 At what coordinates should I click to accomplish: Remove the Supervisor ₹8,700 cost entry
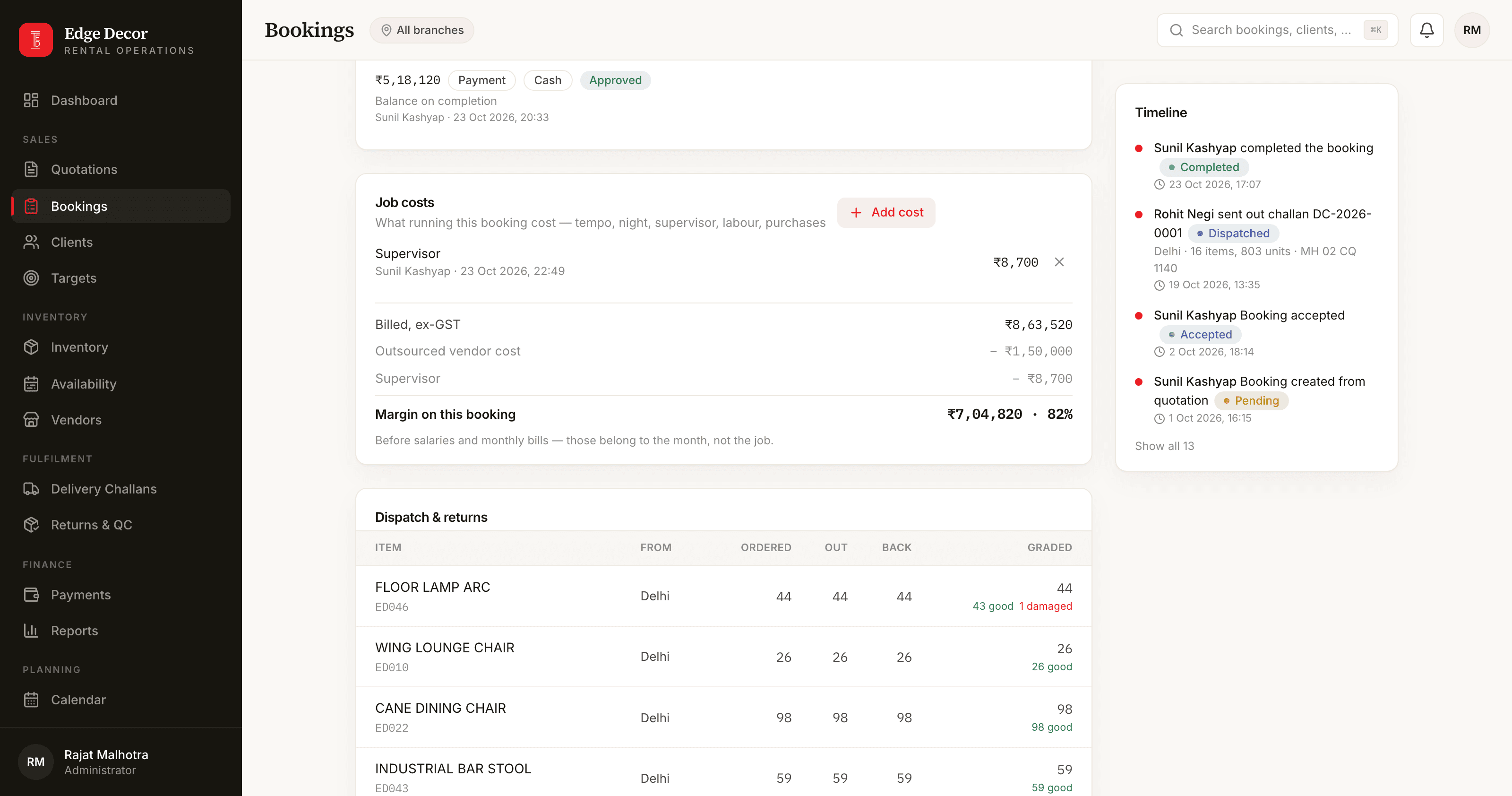[x=1059, y=262]
